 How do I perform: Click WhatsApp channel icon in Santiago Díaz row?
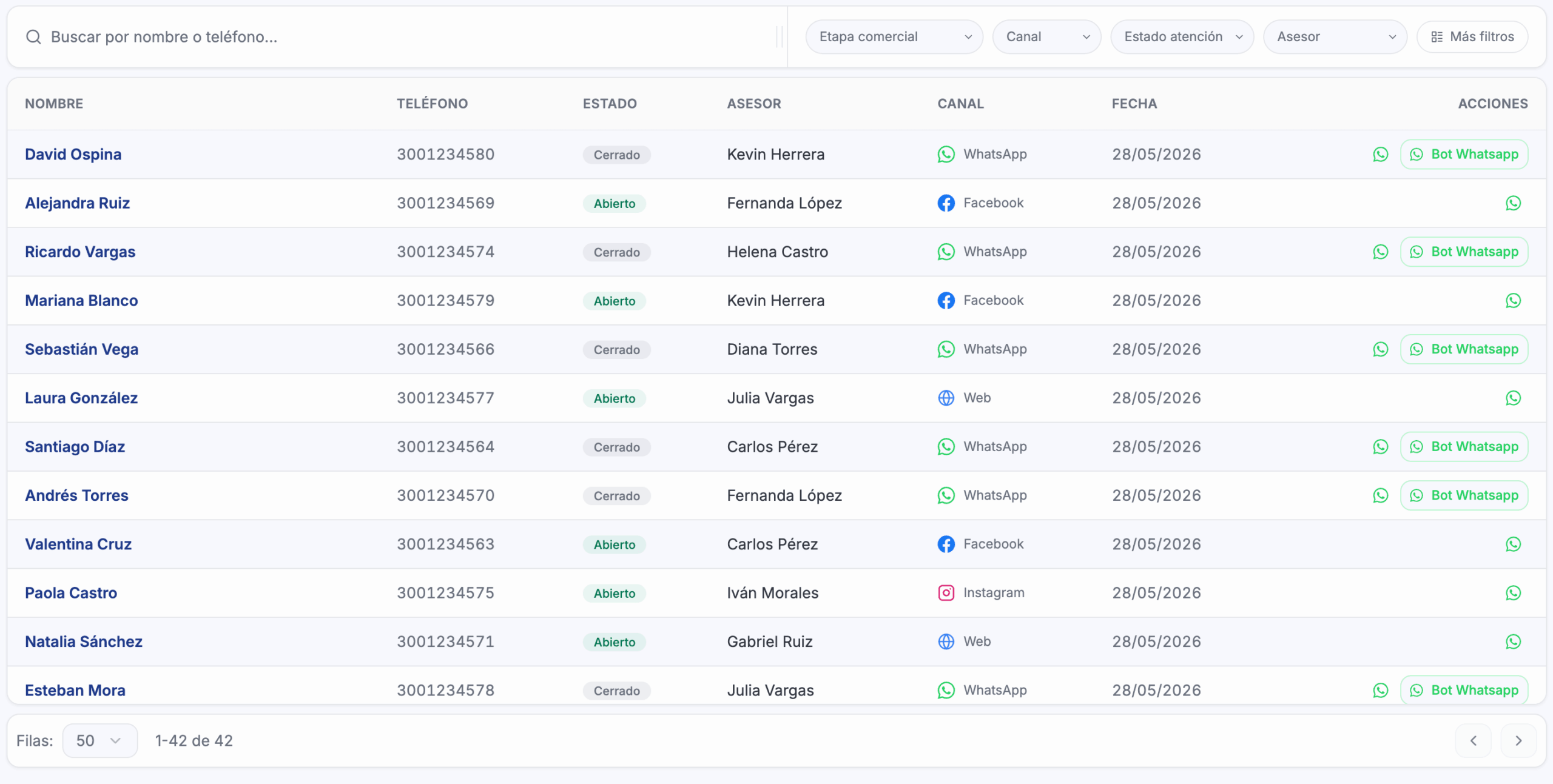tap(946, 447)
